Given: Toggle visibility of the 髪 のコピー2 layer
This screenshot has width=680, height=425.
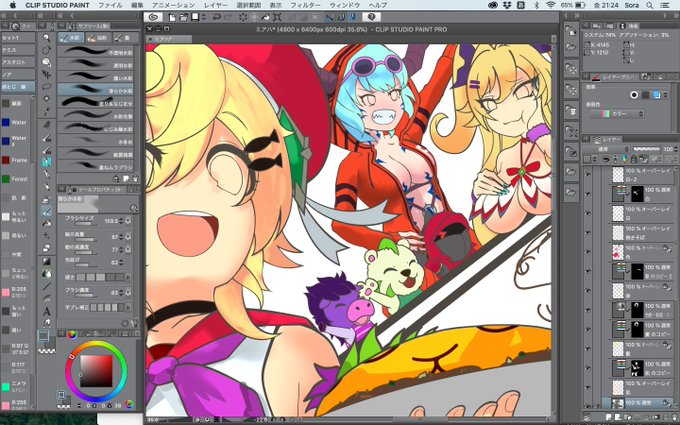Looking at the screenshot, I should click(588, 271).
